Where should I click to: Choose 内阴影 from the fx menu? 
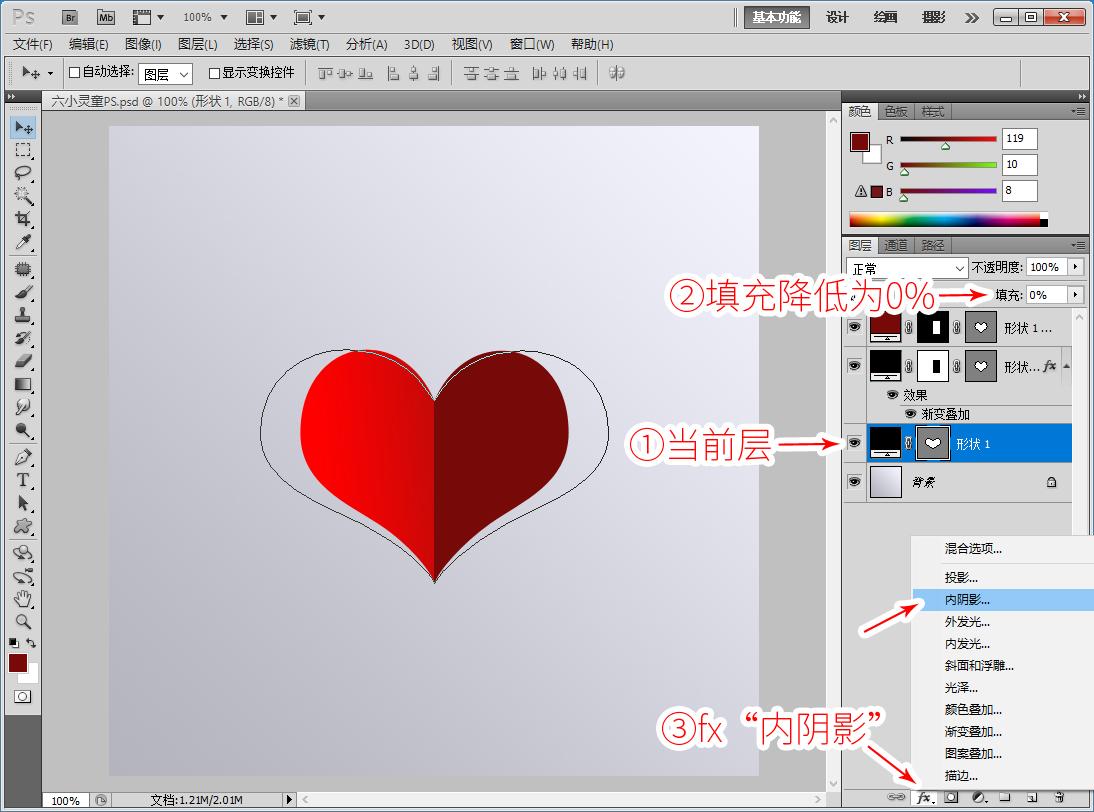(x=967, y=600)
